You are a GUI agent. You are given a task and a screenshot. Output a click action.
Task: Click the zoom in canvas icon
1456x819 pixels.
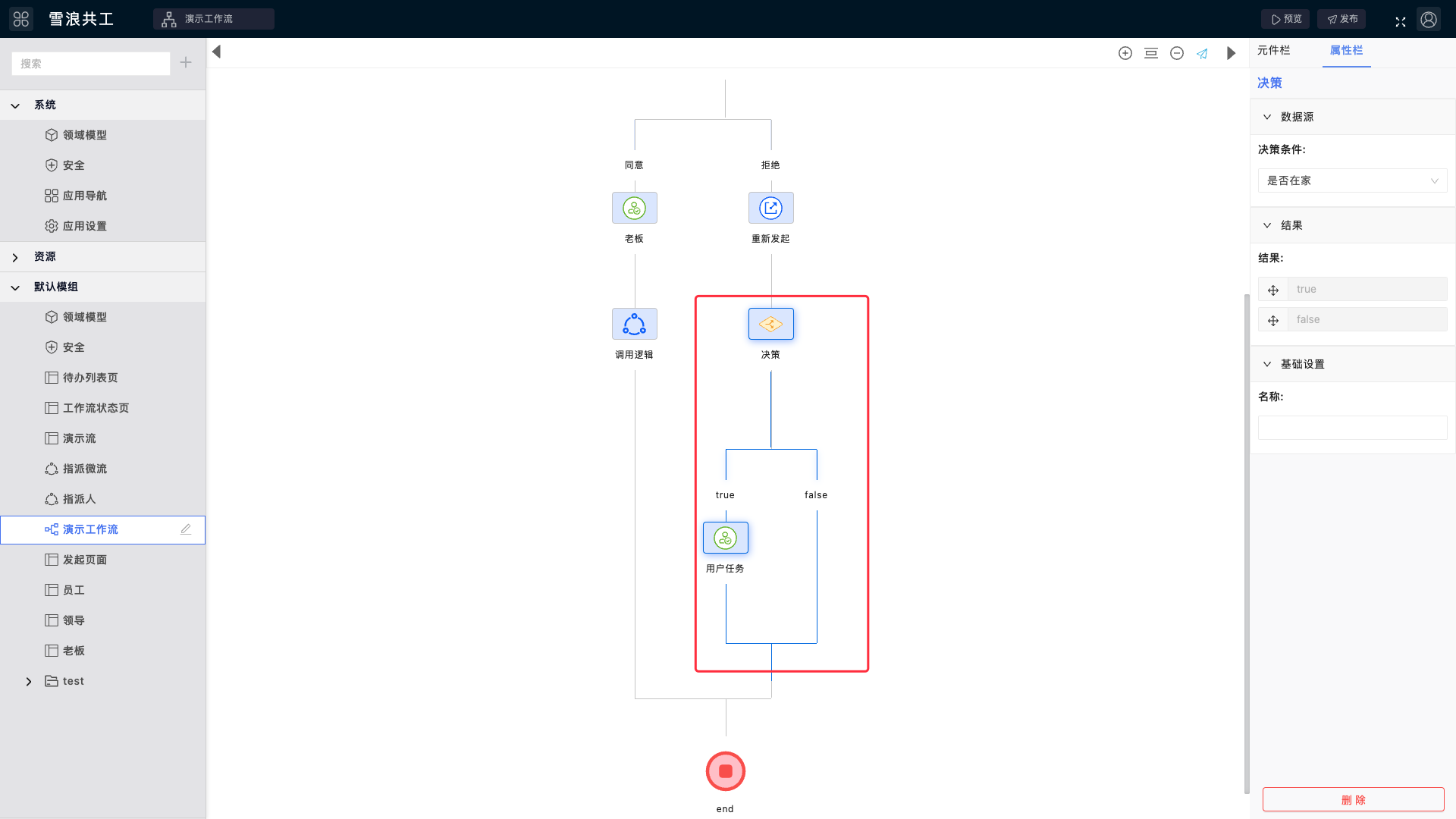[x=1125, y=53]
